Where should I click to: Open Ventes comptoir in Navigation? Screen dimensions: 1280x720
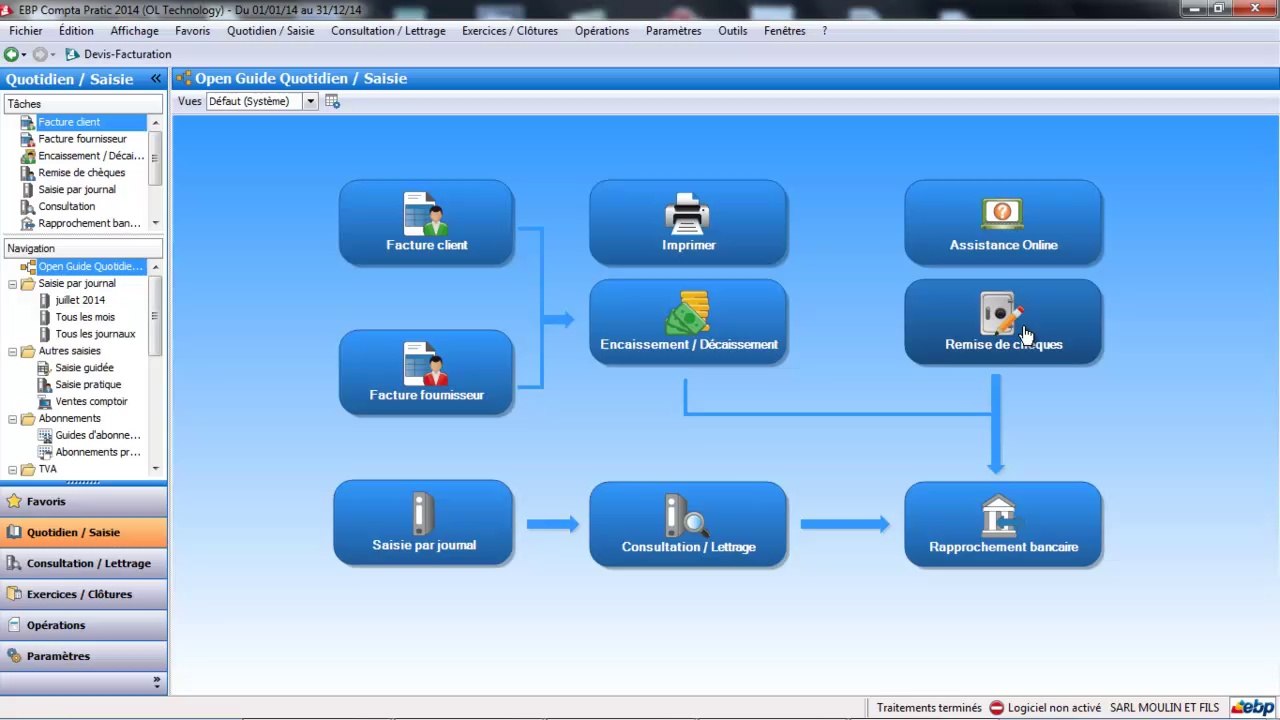[x=91, y=402]
